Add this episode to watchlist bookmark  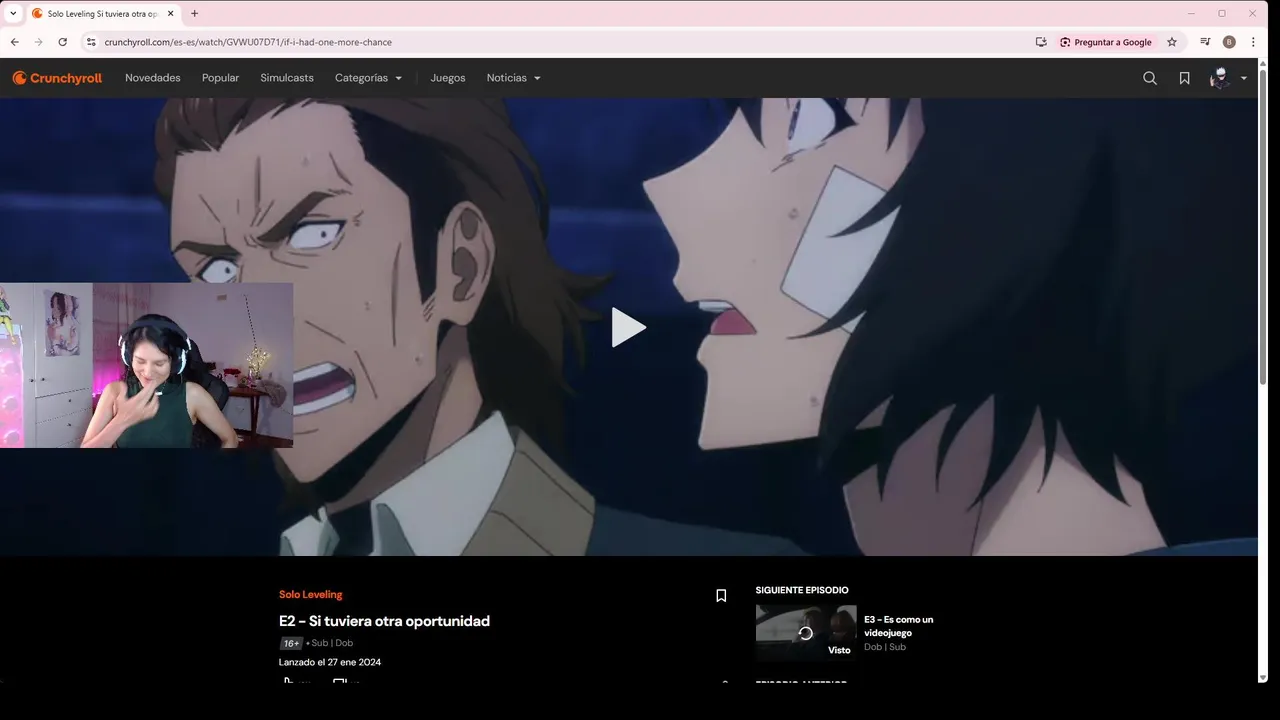[x=721, y=596]
